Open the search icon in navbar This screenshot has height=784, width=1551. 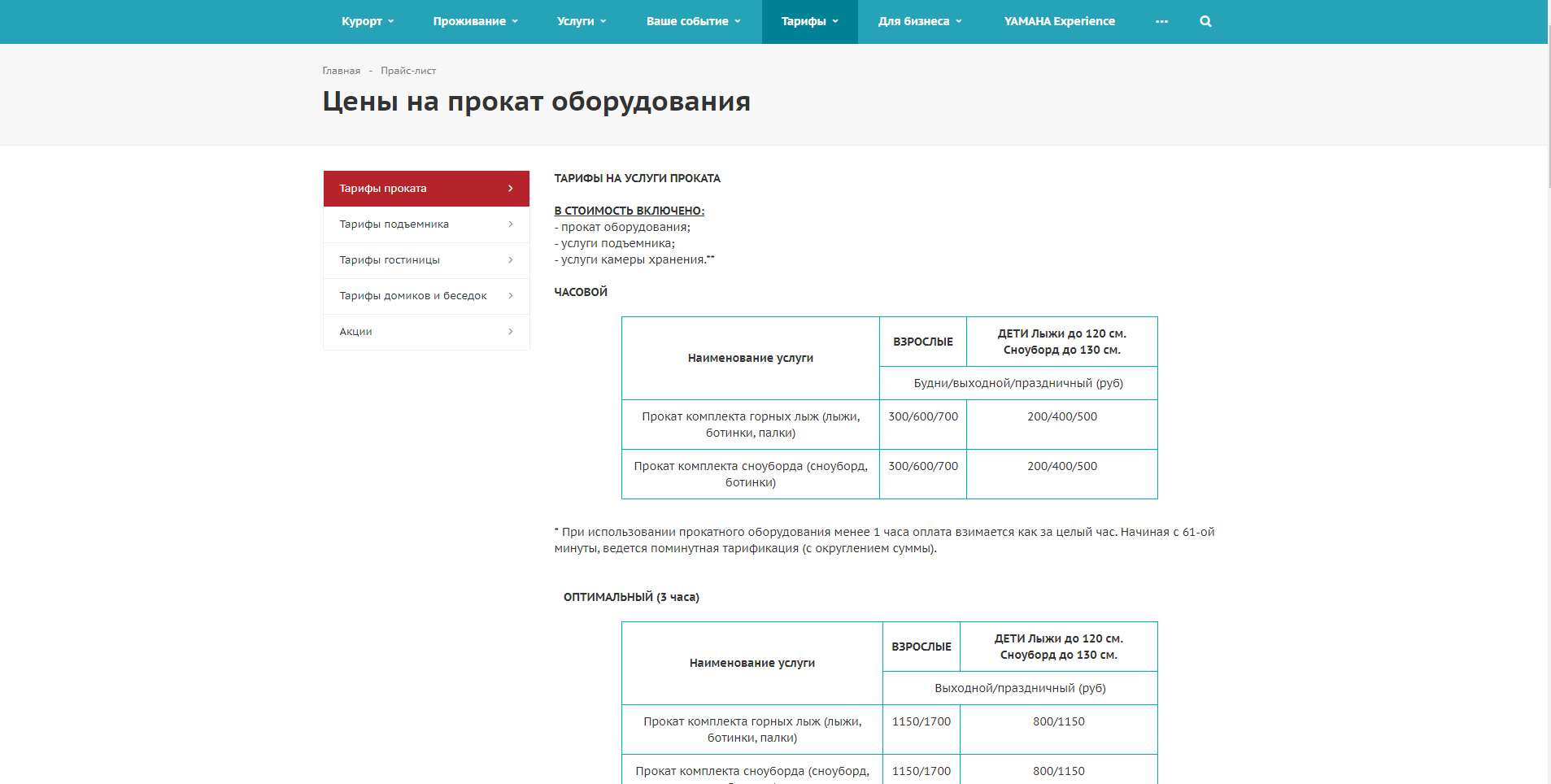pyautogui.click(x=1205, y=21)
